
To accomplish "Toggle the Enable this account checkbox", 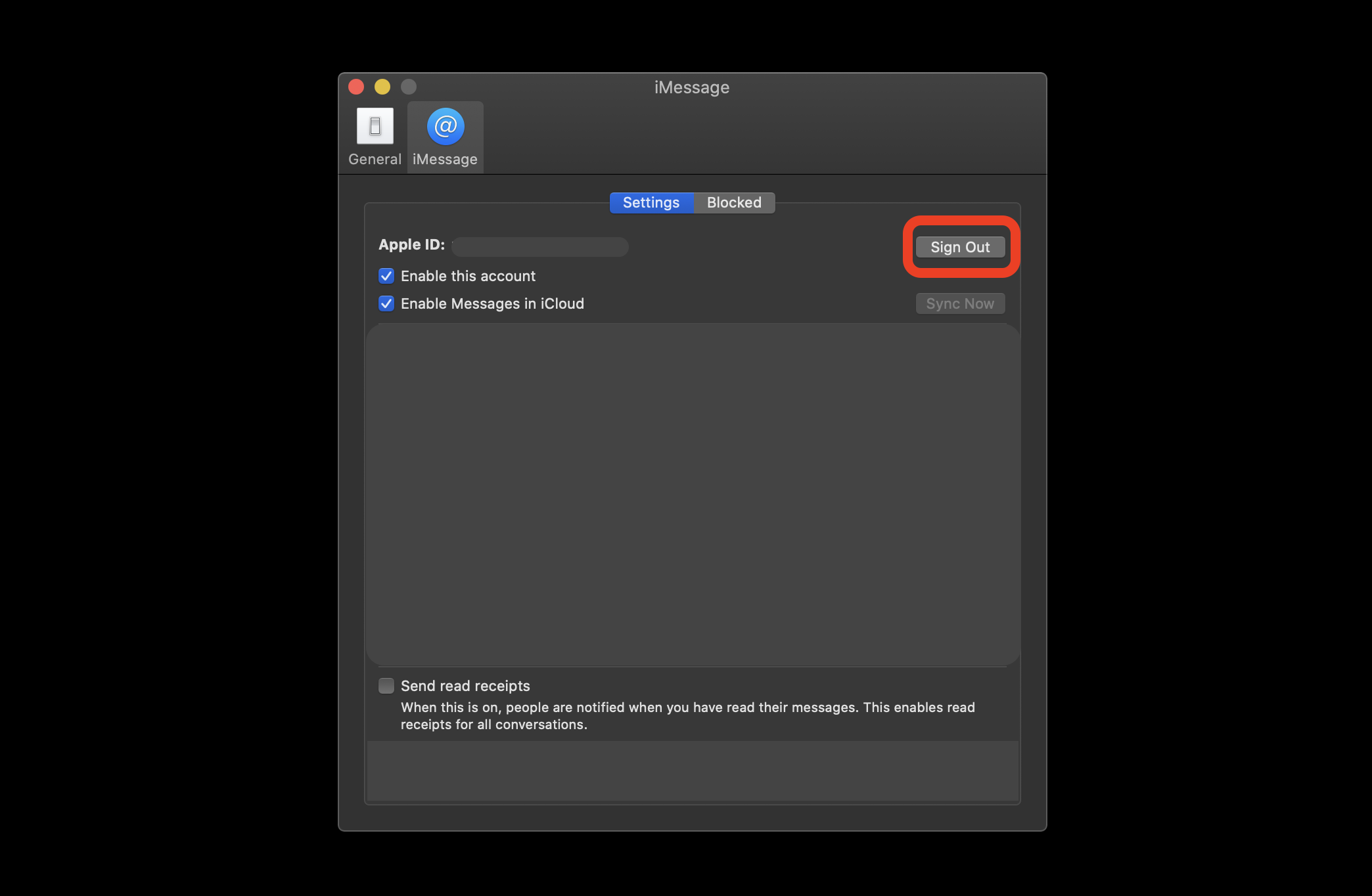I will [387, 275].
